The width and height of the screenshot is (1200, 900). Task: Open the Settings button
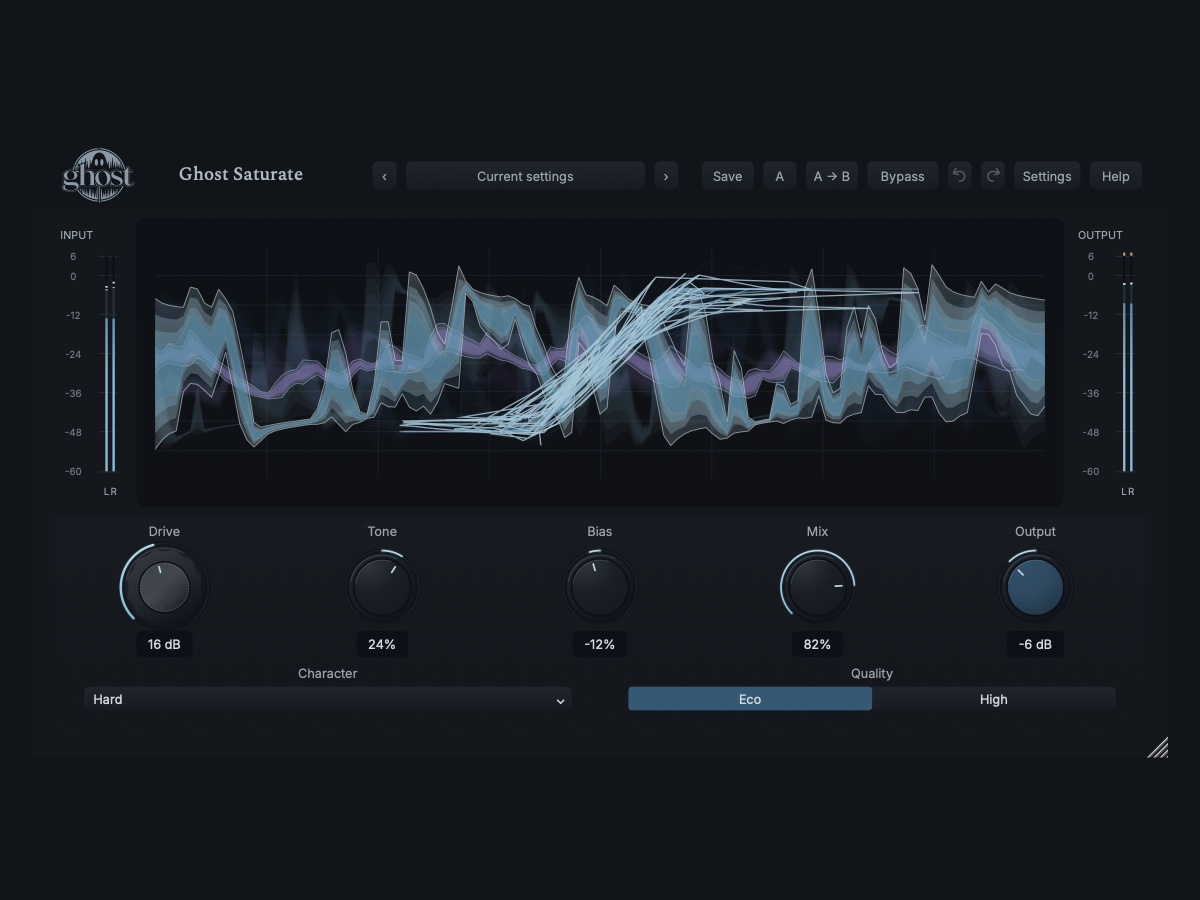click(x=1047, y=176)
